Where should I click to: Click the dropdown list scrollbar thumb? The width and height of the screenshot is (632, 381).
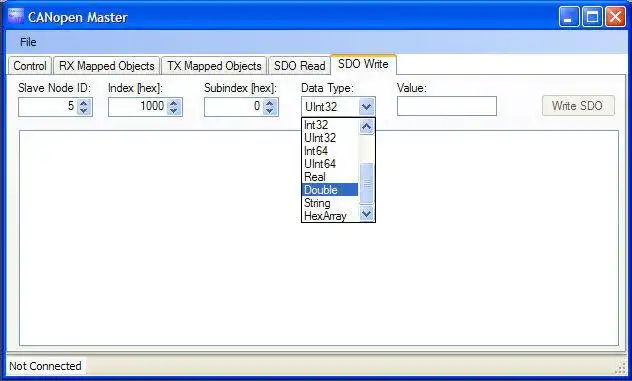click(x=366, y=183)
